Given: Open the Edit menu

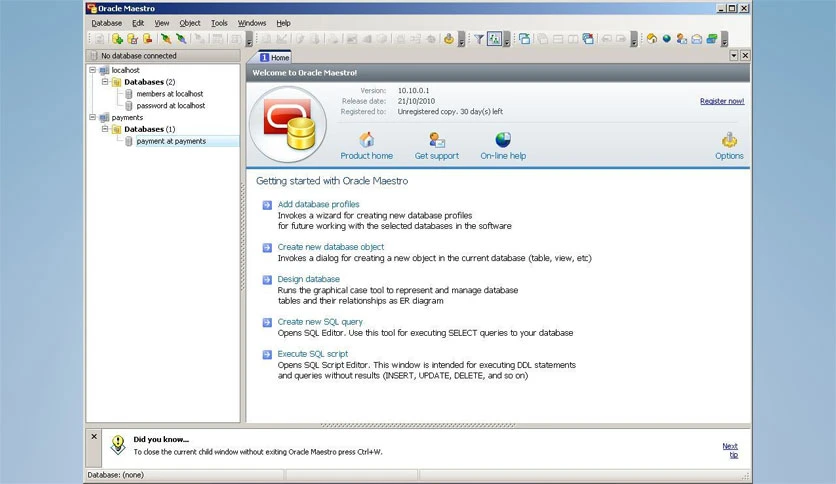Looking at the screenshot, I should point(138,23).
